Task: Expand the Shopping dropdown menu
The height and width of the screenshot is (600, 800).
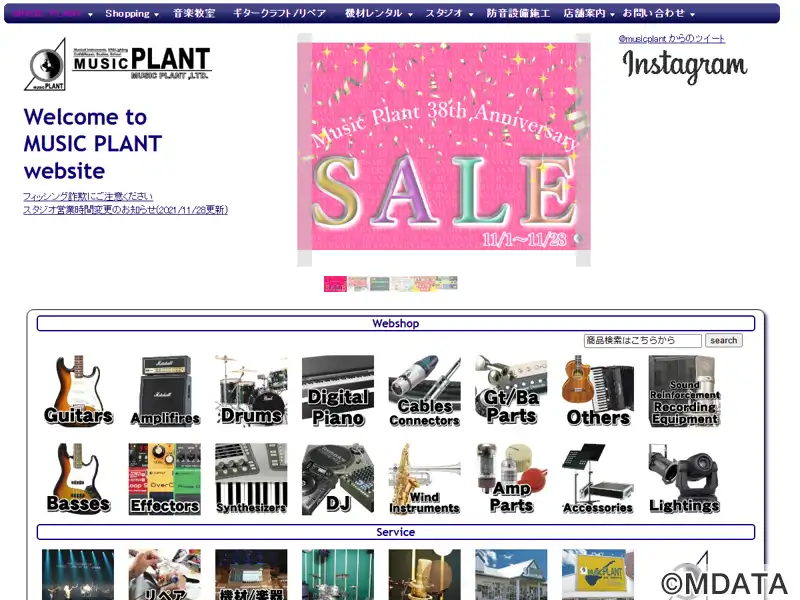Action: (x=132, y=14)
